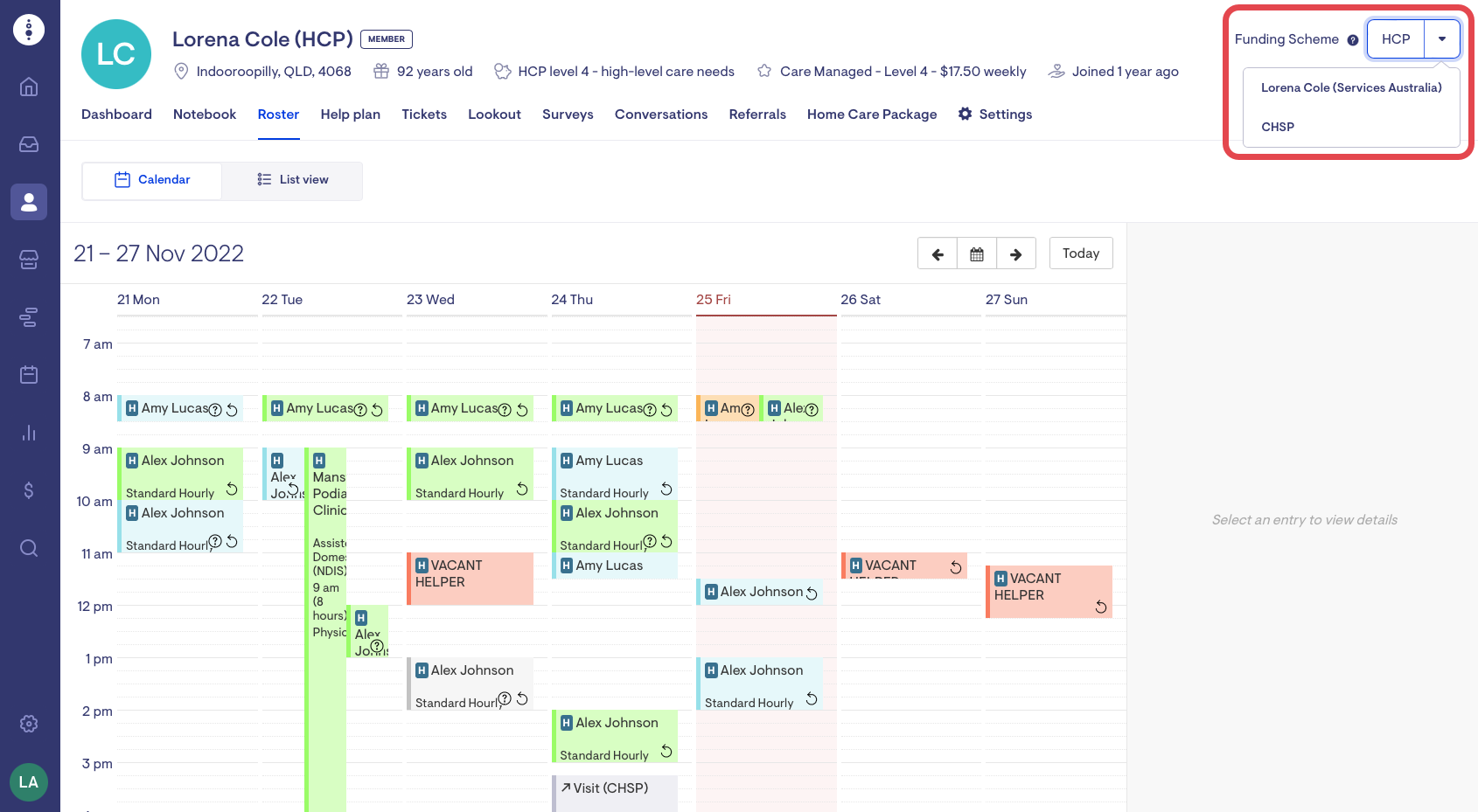Viewport: 1478px width, 812px height.
Task: Open the Help plan tab
Action: click(x=350, y=115)
